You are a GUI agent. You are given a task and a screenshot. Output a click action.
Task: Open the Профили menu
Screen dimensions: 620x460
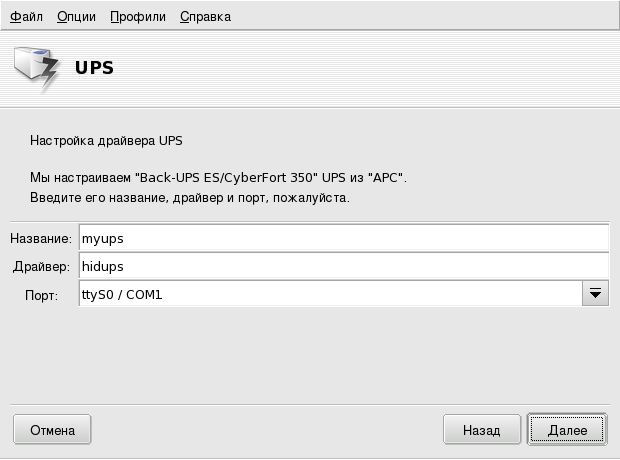click(x=138, y=17)
